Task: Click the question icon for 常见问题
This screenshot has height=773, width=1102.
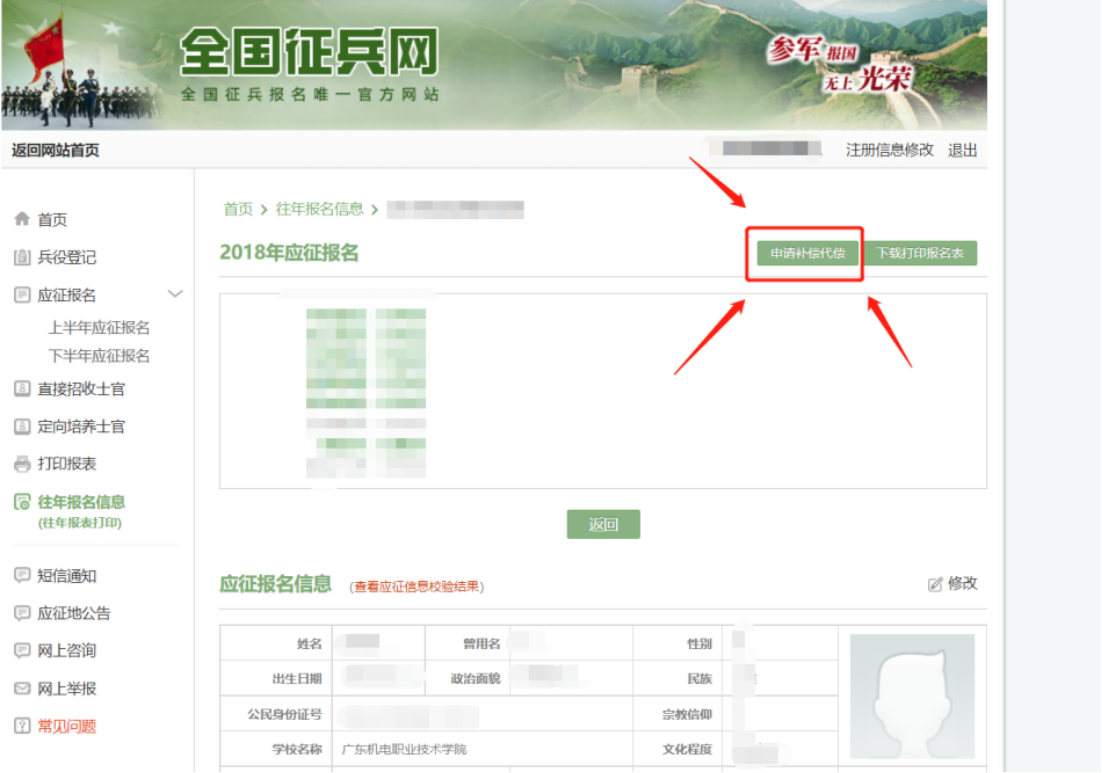Action: 22,726
